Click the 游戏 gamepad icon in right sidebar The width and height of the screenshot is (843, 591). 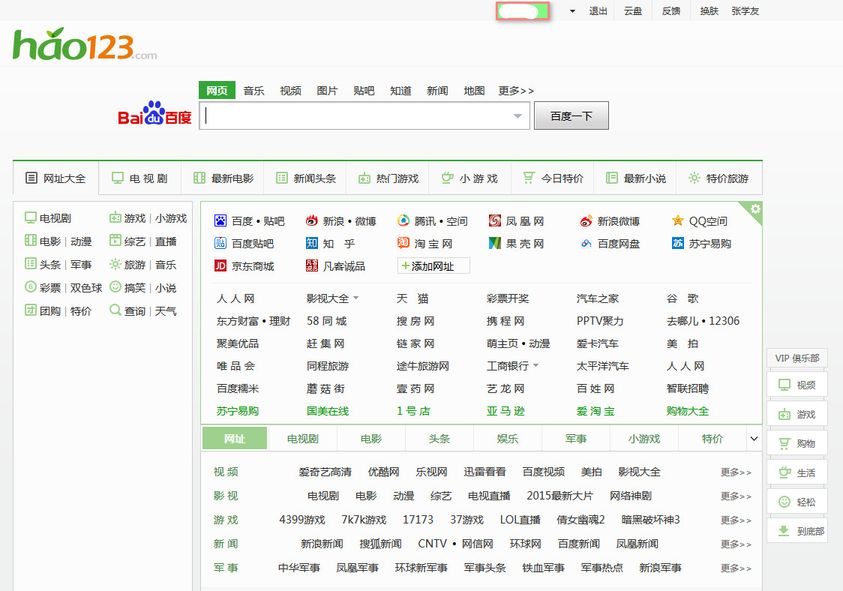point(784,415)
